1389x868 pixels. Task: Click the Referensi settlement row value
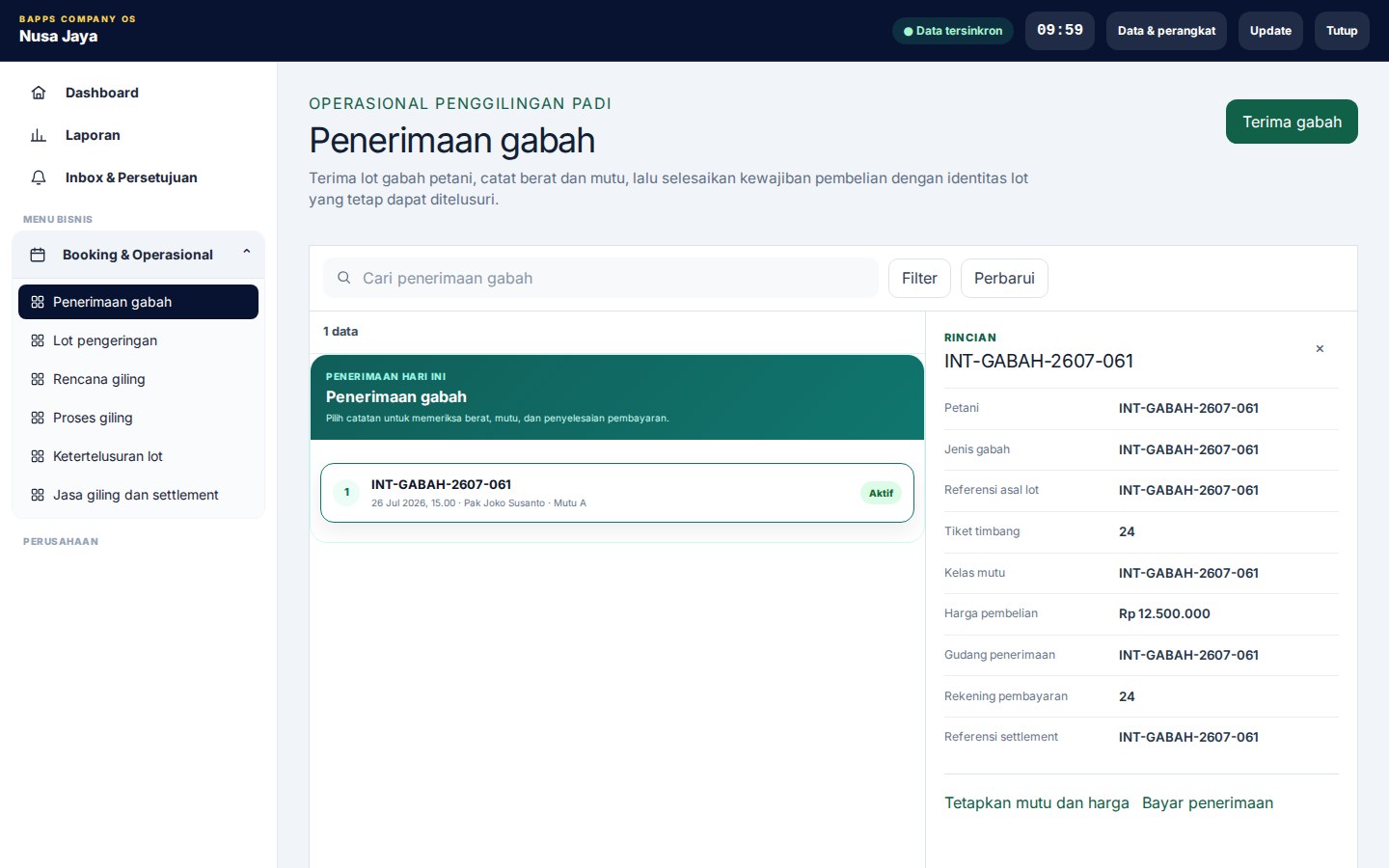[1188, 737]
